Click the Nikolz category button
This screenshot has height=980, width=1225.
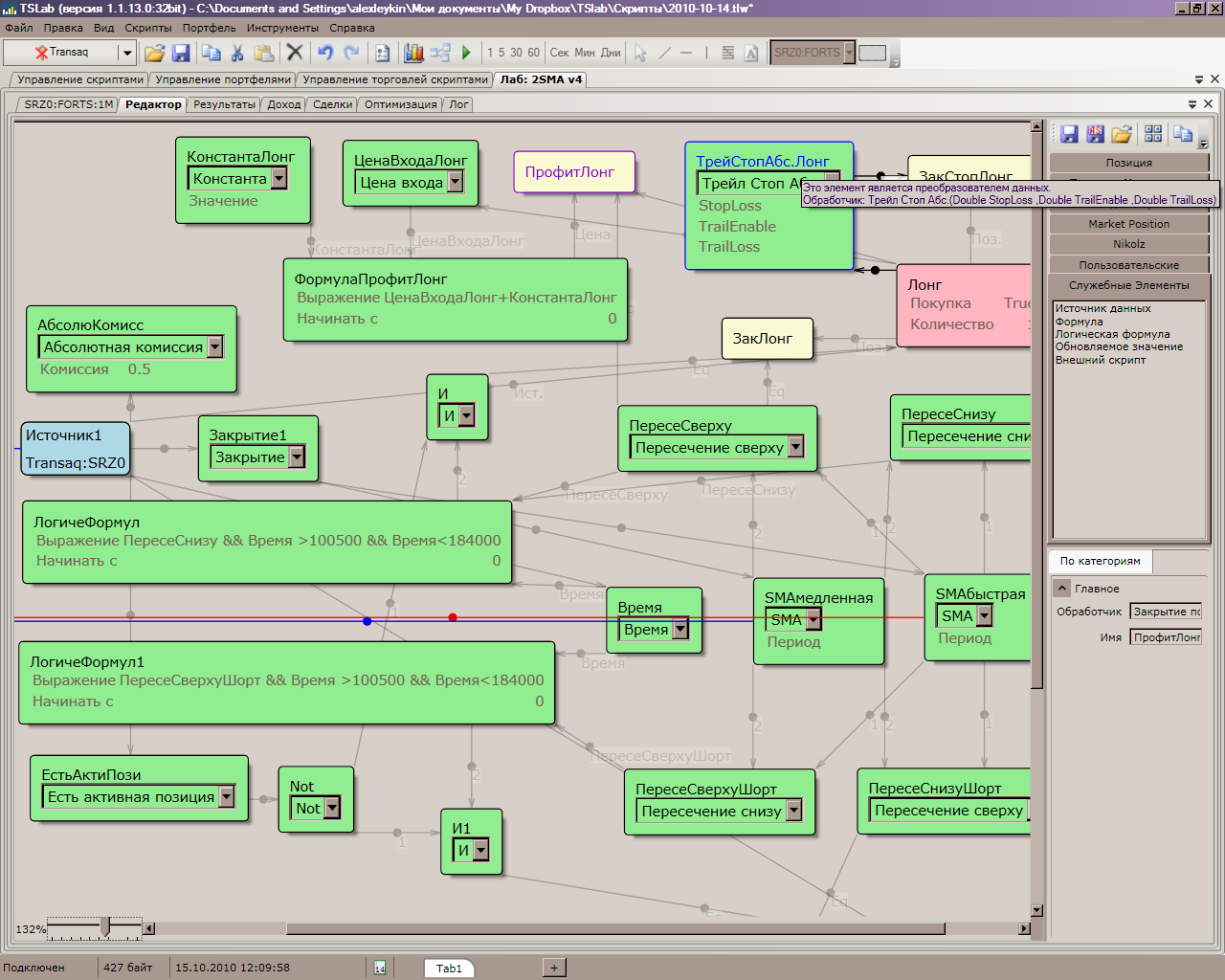click(x=1128, y=244)
